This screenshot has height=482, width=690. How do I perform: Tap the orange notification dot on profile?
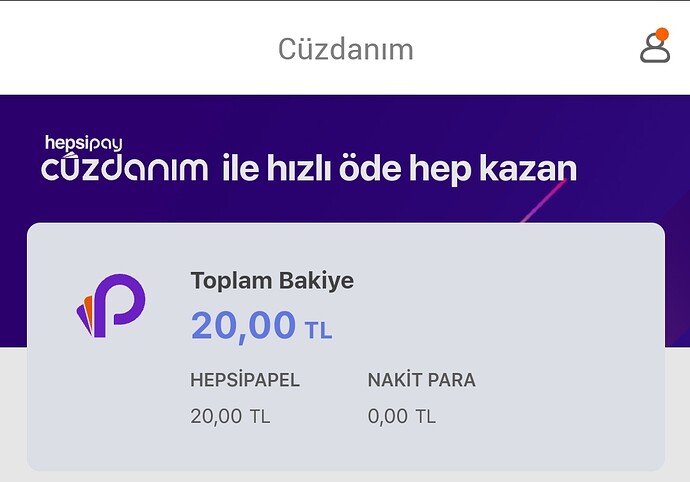662,34
